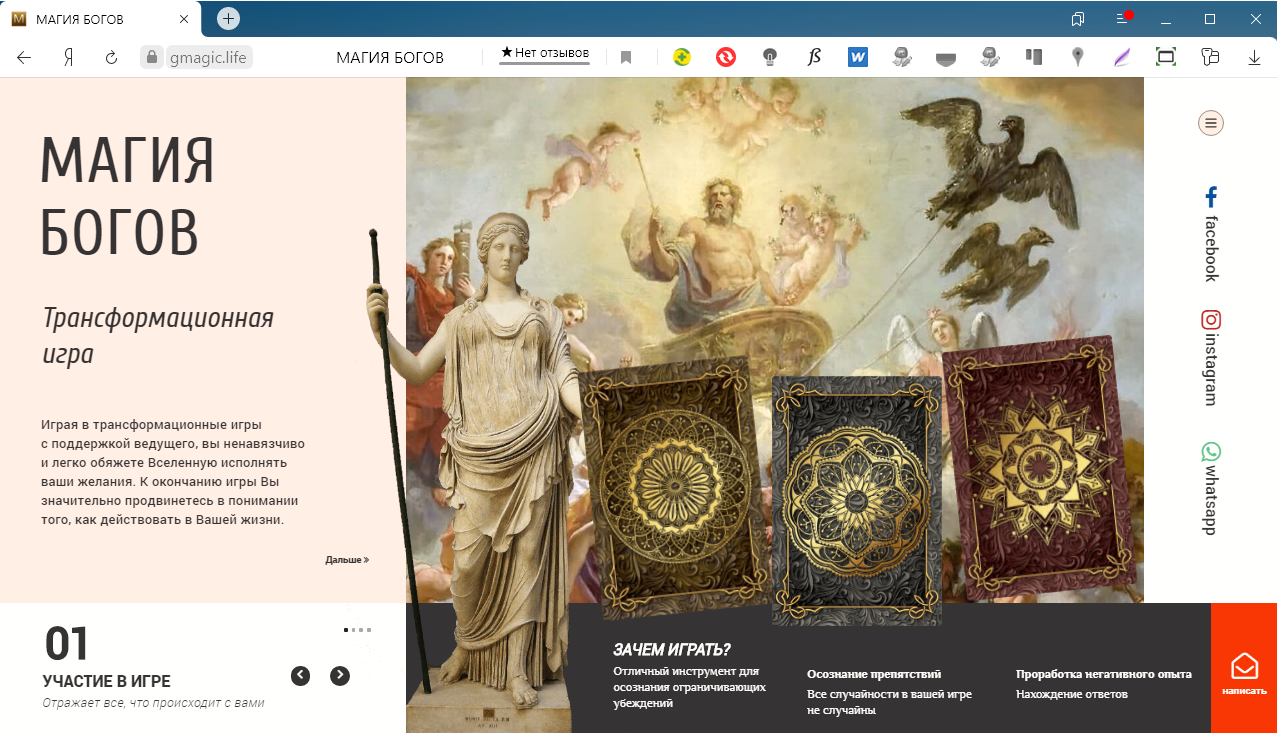Click the 'ЗАЧЕМ ИГРАТЬ?' heading
This screenshot has height=733, width=1277.
[x=672, y=650]
